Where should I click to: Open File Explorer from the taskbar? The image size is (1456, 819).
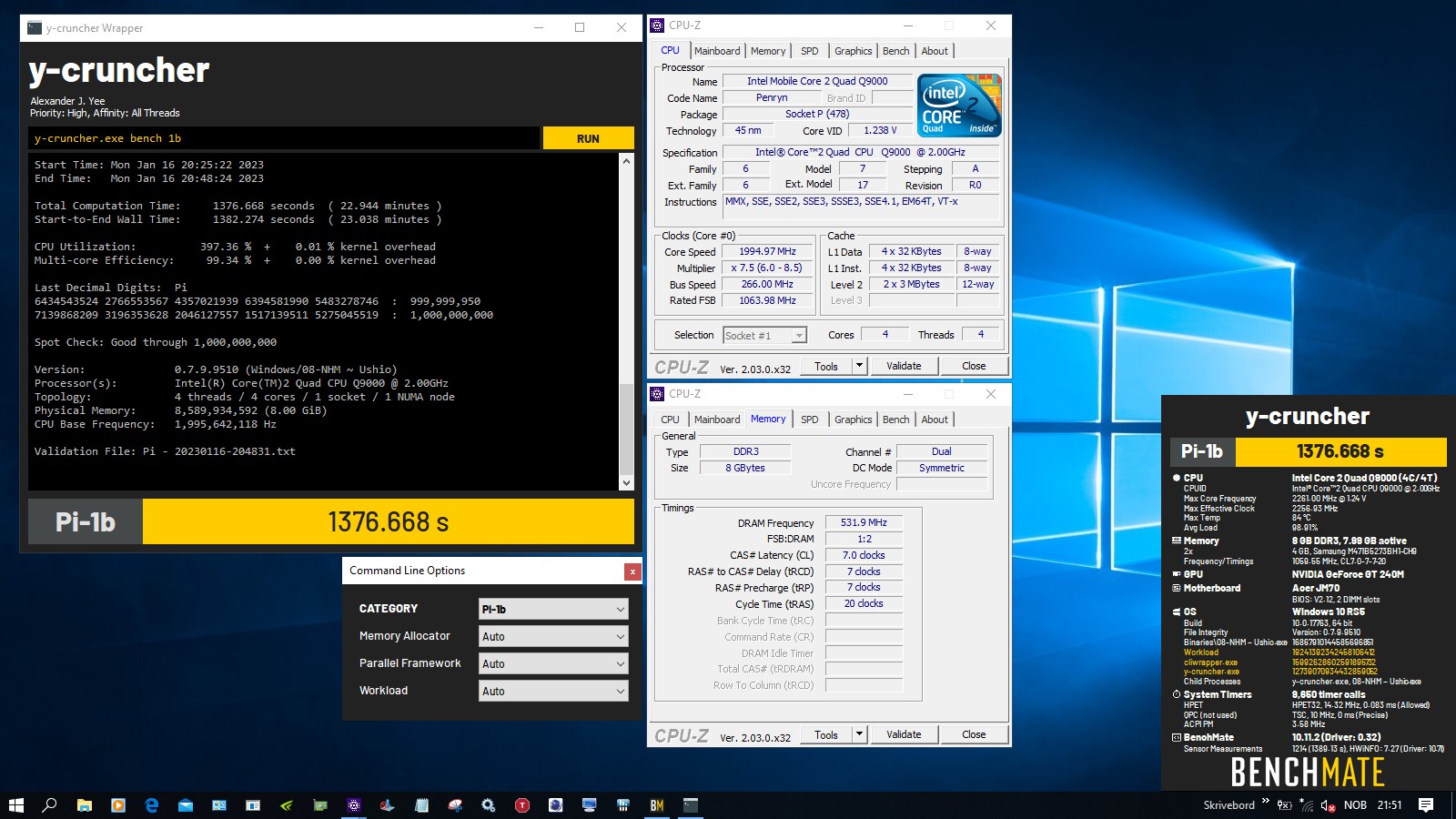84,805
